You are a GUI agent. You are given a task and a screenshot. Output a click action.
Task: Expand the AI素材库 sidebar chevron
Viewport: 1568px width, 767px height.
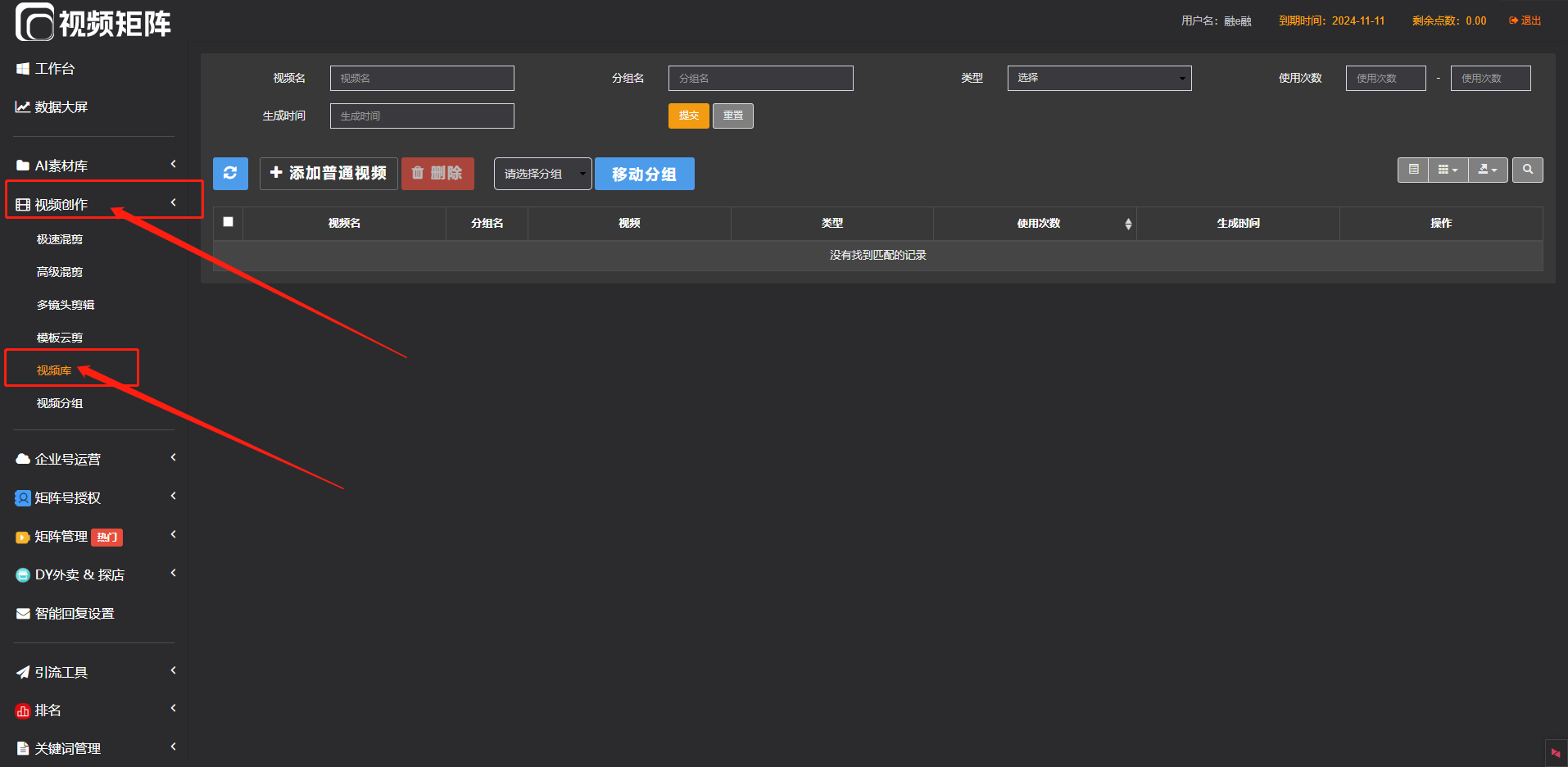coord(173,165)
